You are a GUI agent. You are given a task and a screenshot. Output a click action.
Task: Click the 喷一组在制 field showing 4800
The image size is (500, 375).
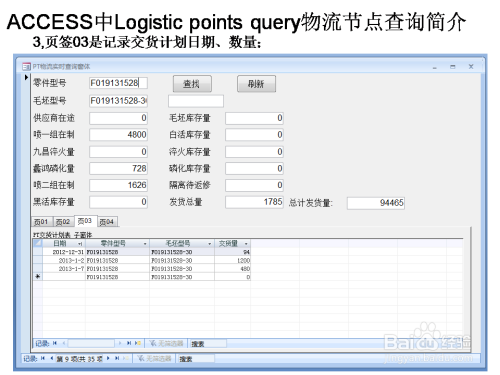(x=118, y=135)
